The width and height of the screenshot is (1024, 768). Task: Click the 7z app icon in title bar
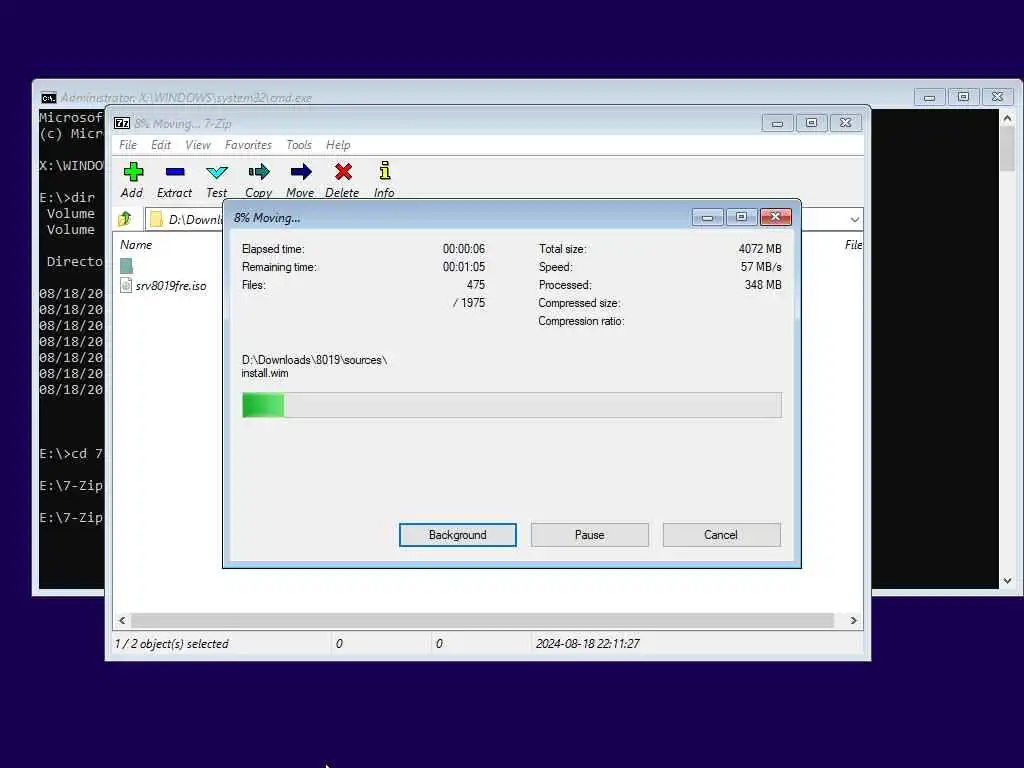122,123
